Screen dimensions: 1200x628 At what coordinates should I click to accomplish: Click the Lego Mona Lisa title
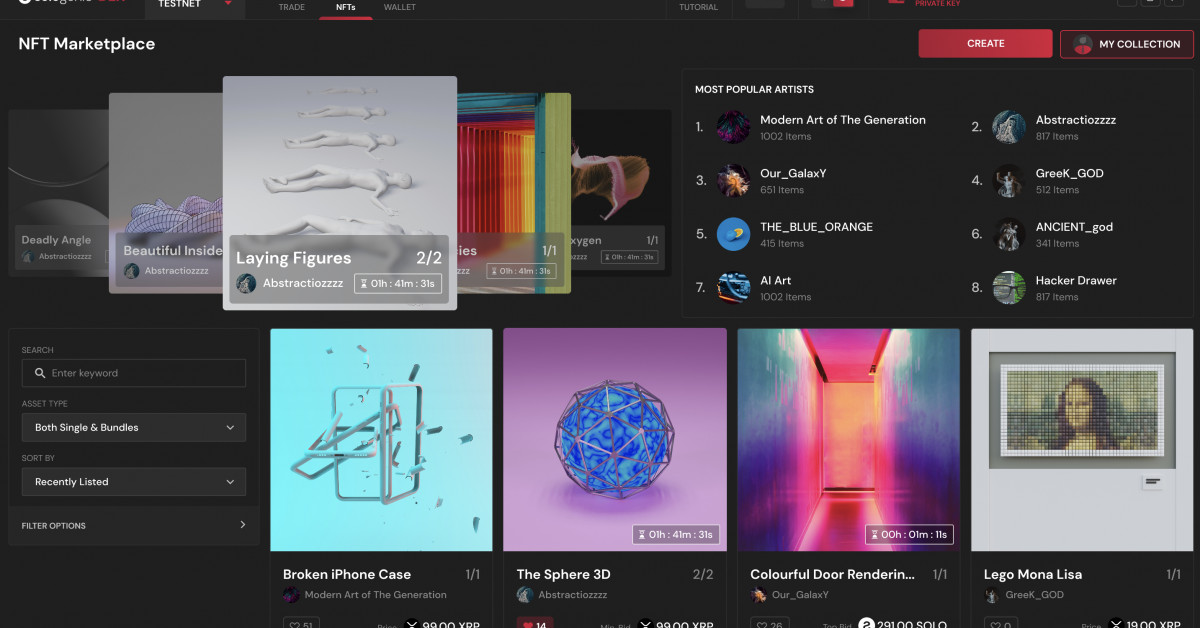[1033, 575]
